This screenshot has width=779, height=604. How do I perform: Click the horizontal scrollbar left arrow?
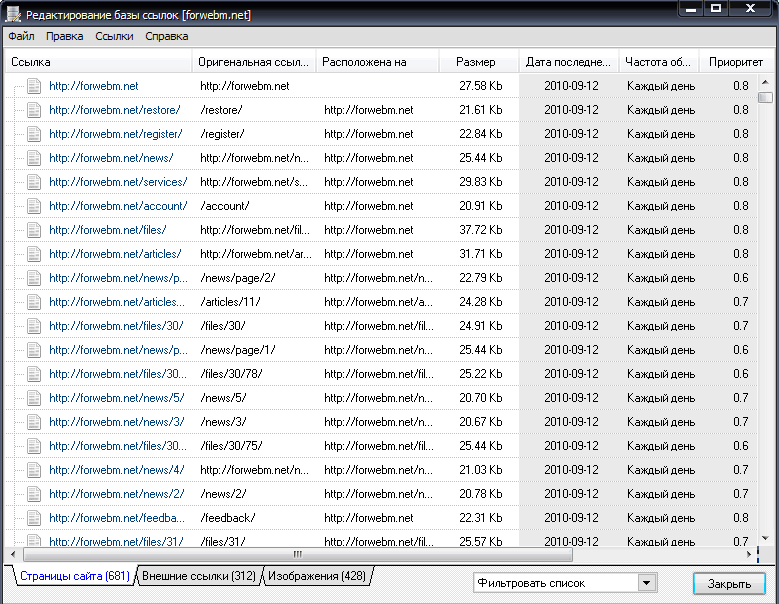13,554
